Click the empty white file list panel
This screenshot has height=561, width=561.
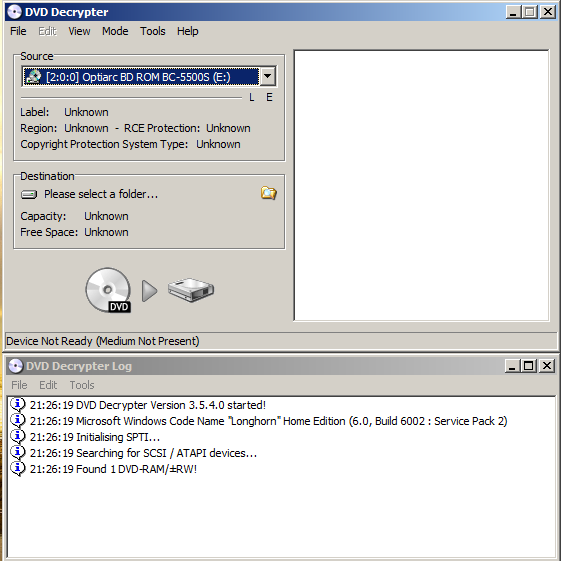pos(421,185)
